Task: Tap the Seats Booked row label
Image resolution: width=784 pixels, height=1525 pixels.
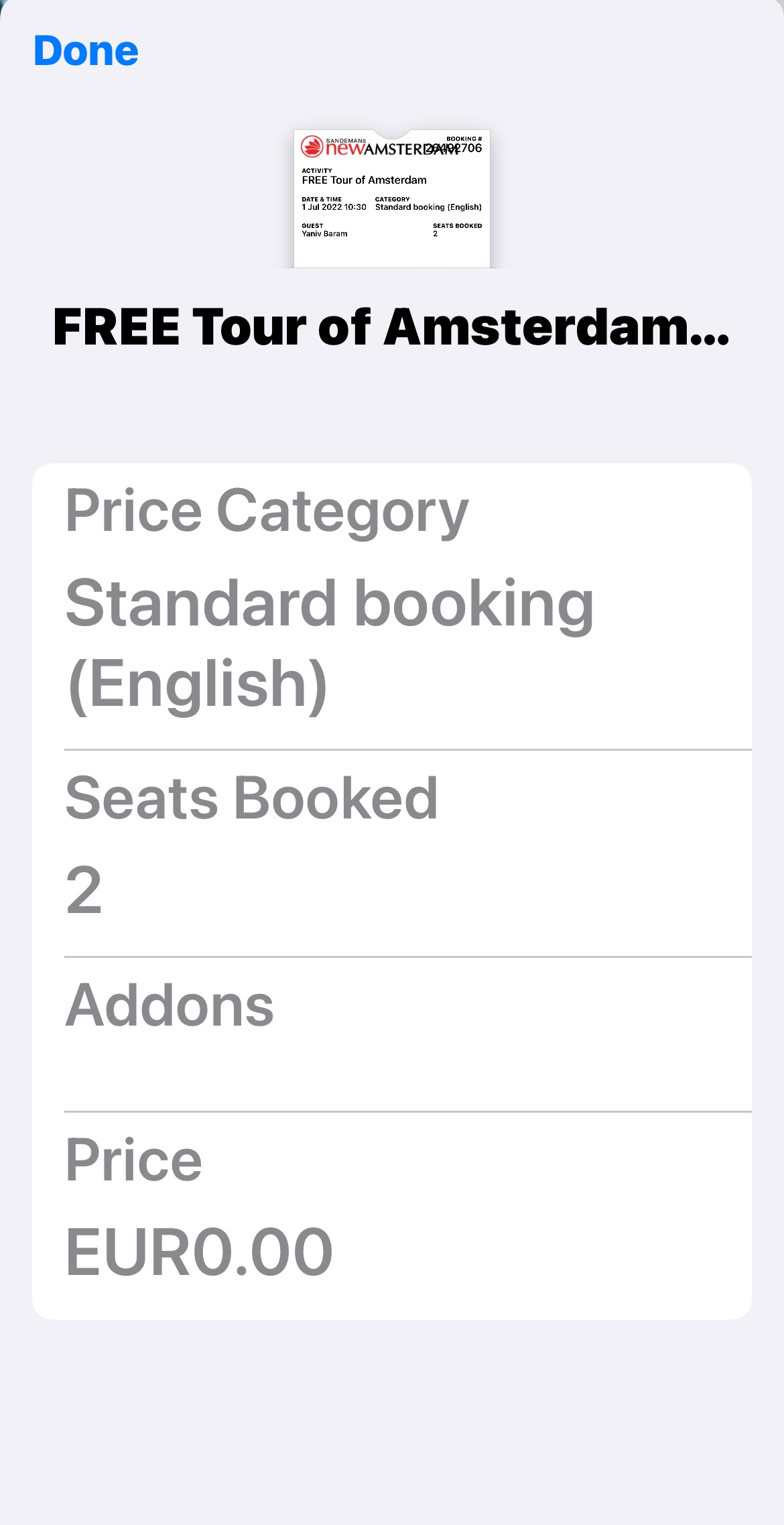Action: coord(251,798)
